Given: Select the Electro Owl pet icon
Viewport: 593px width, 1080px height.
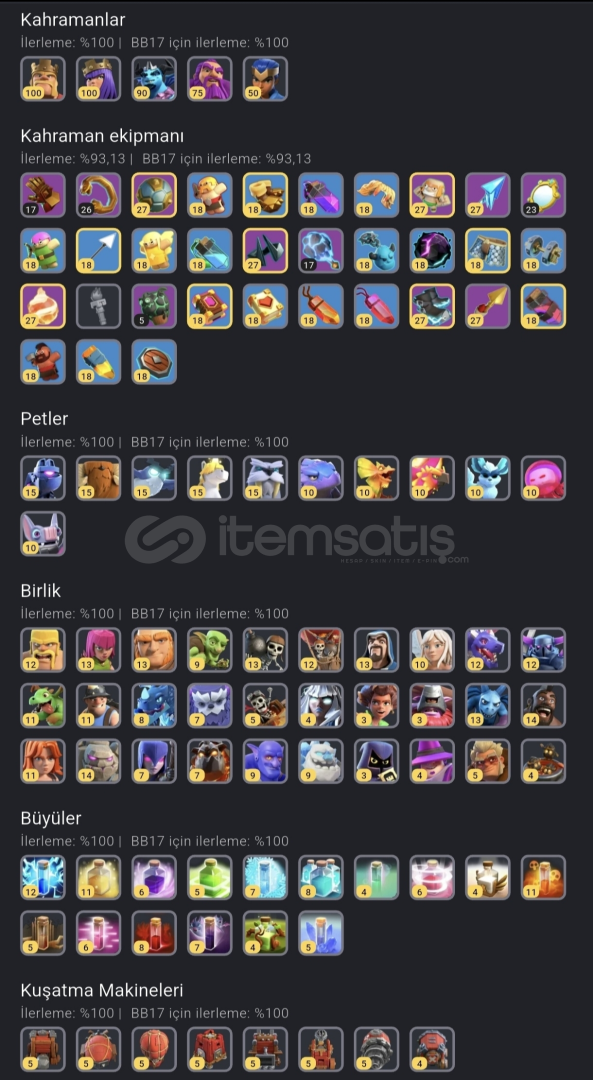Looking at the screenshot, I should coord(154,478).
